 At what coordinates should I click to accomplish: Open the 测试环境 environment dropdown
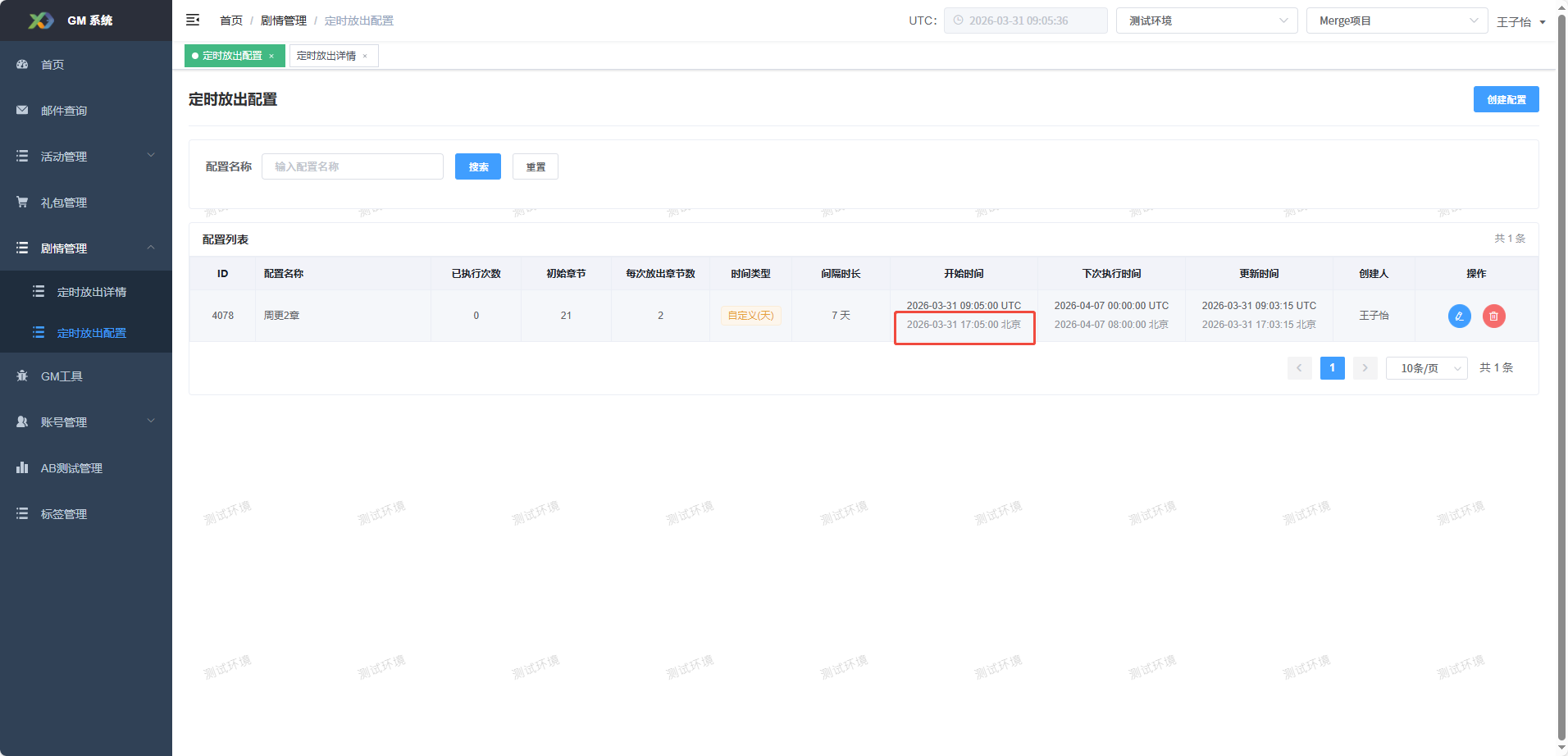click(1206, 20)
